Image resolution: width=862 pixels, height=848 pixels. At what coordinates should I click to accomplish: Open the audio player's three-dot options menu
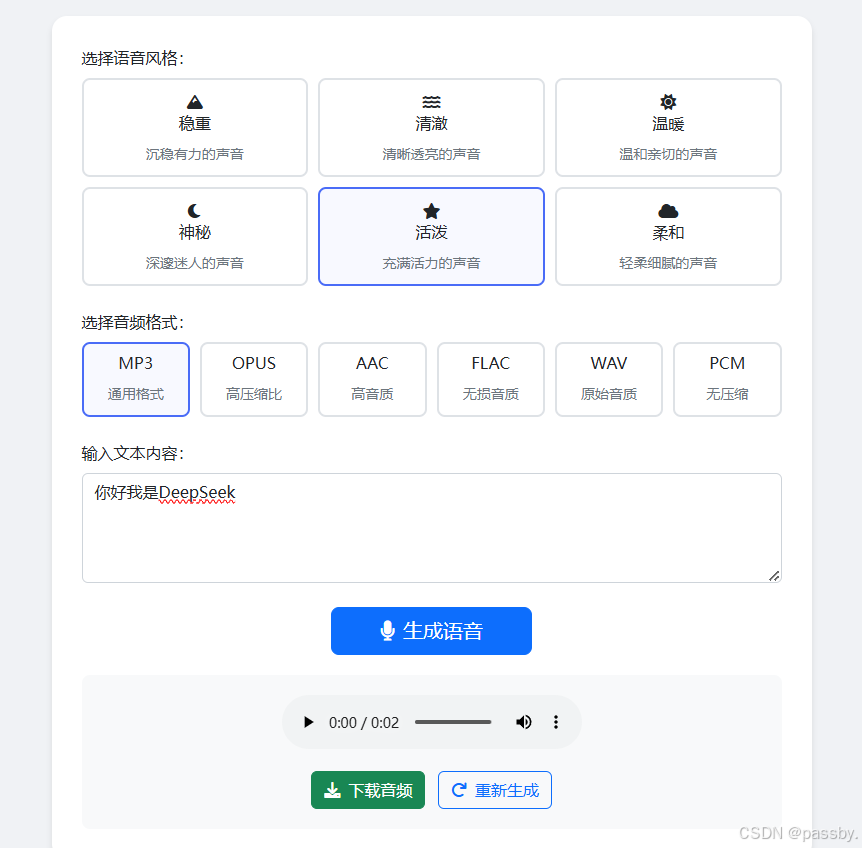pos(556,722)
